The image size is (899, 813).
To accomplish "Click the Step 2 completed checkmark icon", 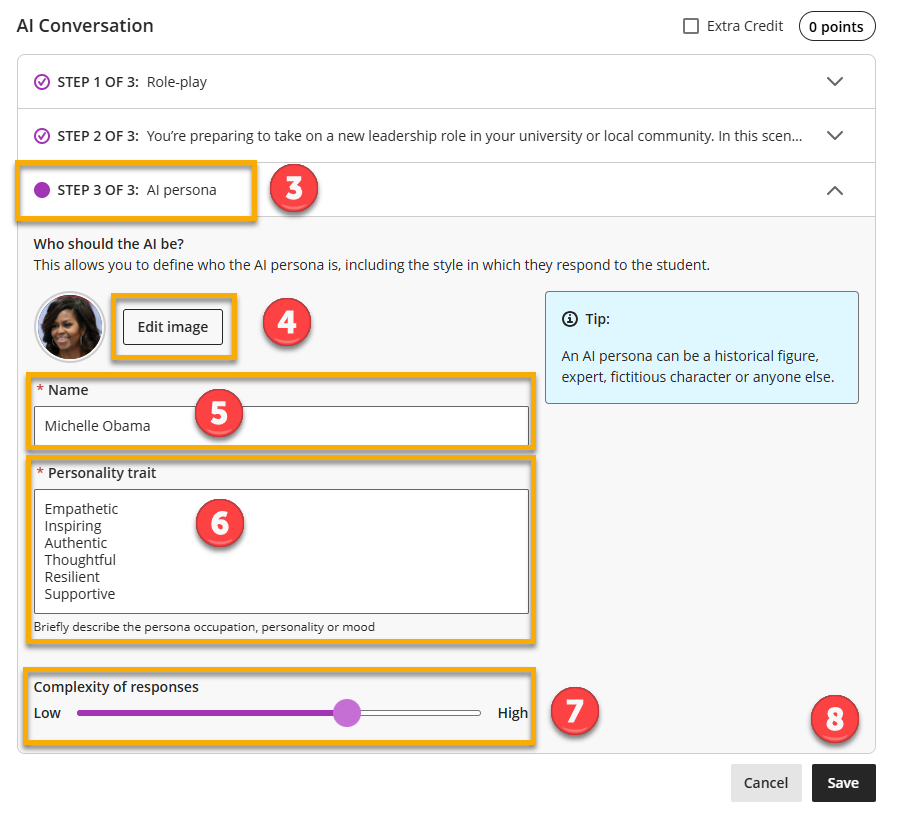I will (x=42, y=136).
